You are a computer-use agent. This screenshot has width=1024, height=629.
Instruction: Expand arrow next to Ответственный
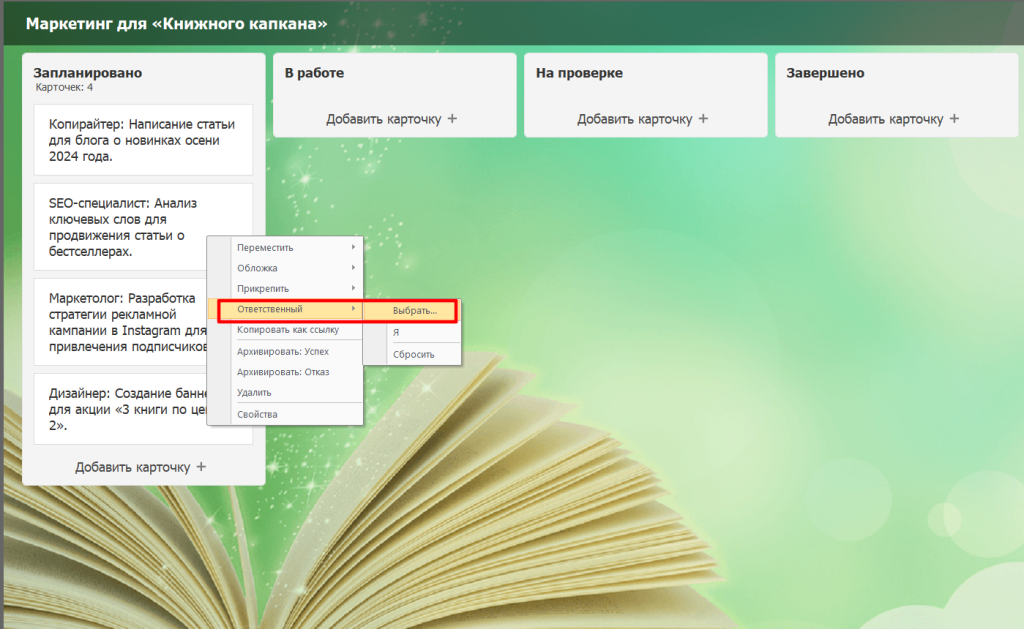(x=353, y=308)
